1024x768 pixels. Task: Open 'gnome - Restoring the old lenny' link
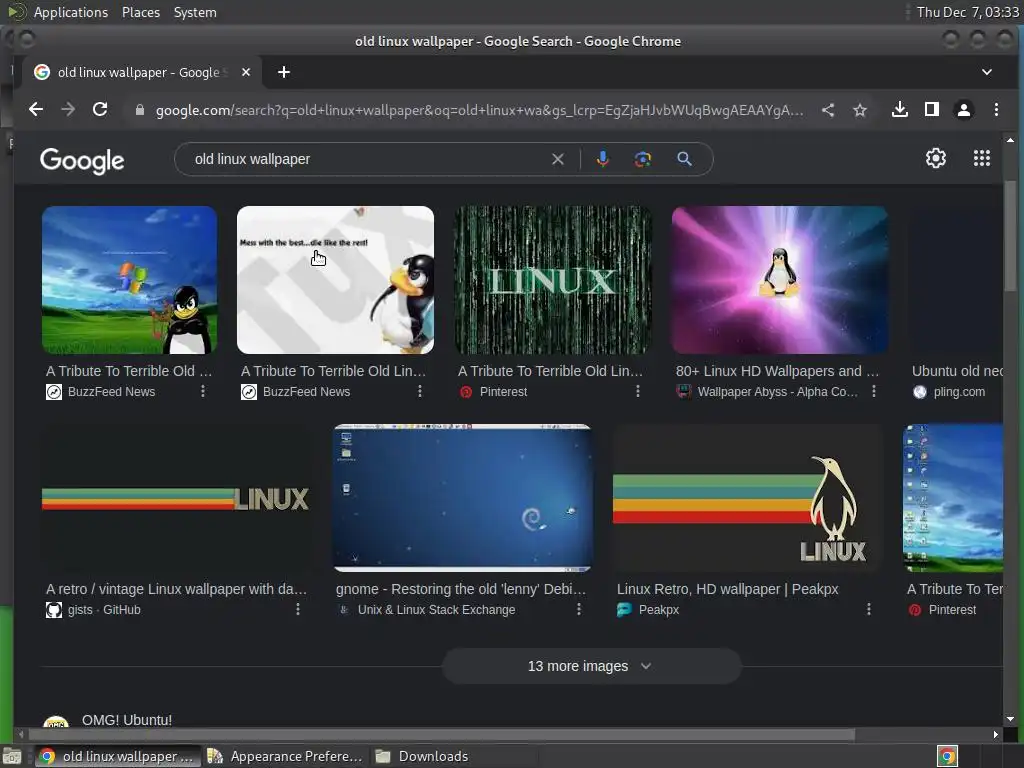pos(461,589)
